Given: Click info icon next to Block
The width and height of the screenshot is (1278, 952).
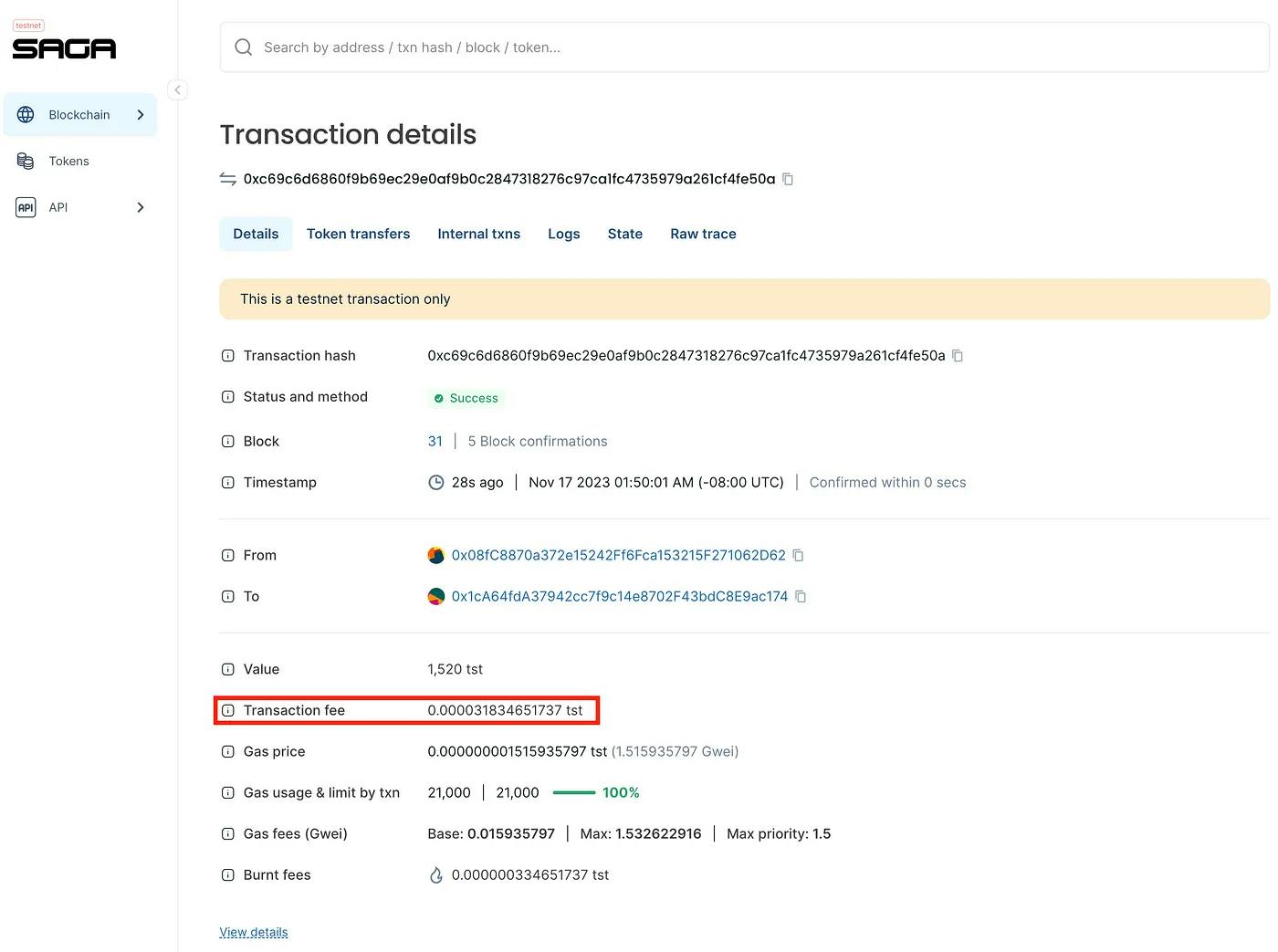Looking at the screenshot, I should tap(228, 442).
